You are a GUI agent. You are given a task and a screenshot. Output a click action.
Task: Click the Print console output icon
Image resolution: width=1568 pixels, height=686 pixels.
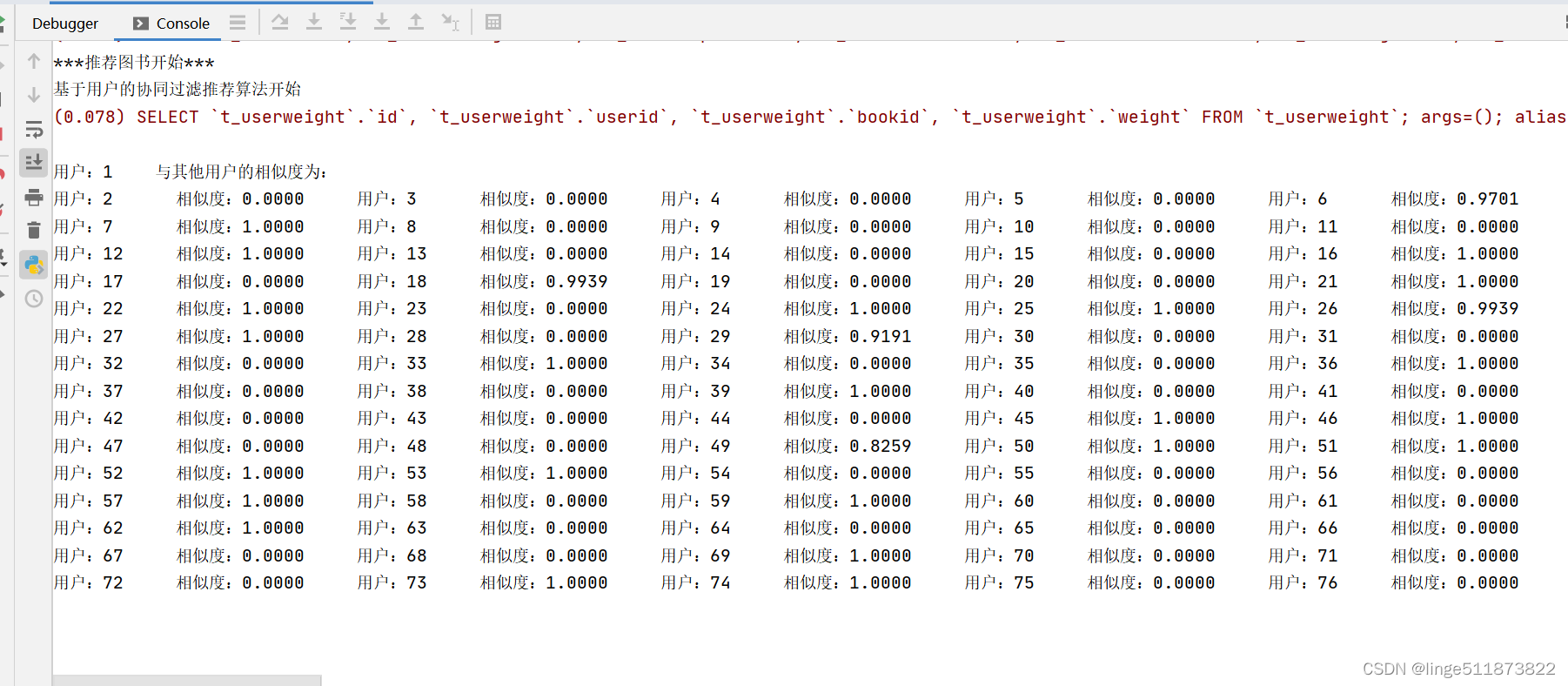pyautogui.click(x=34, y=197)
